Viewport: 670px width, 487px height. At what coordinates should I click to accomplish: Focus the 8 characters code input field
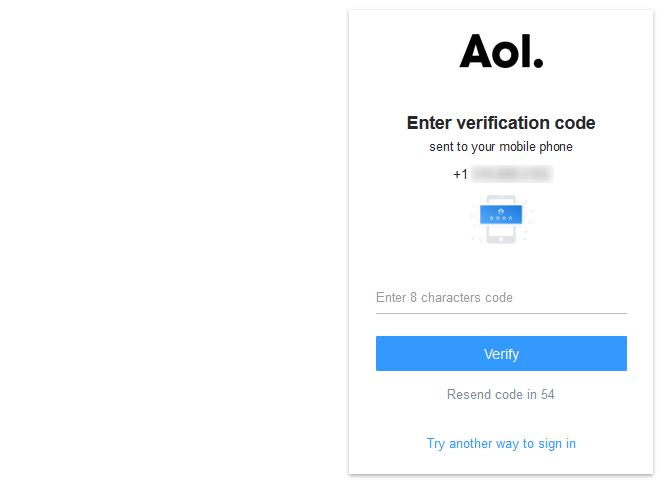coord(501,298)
